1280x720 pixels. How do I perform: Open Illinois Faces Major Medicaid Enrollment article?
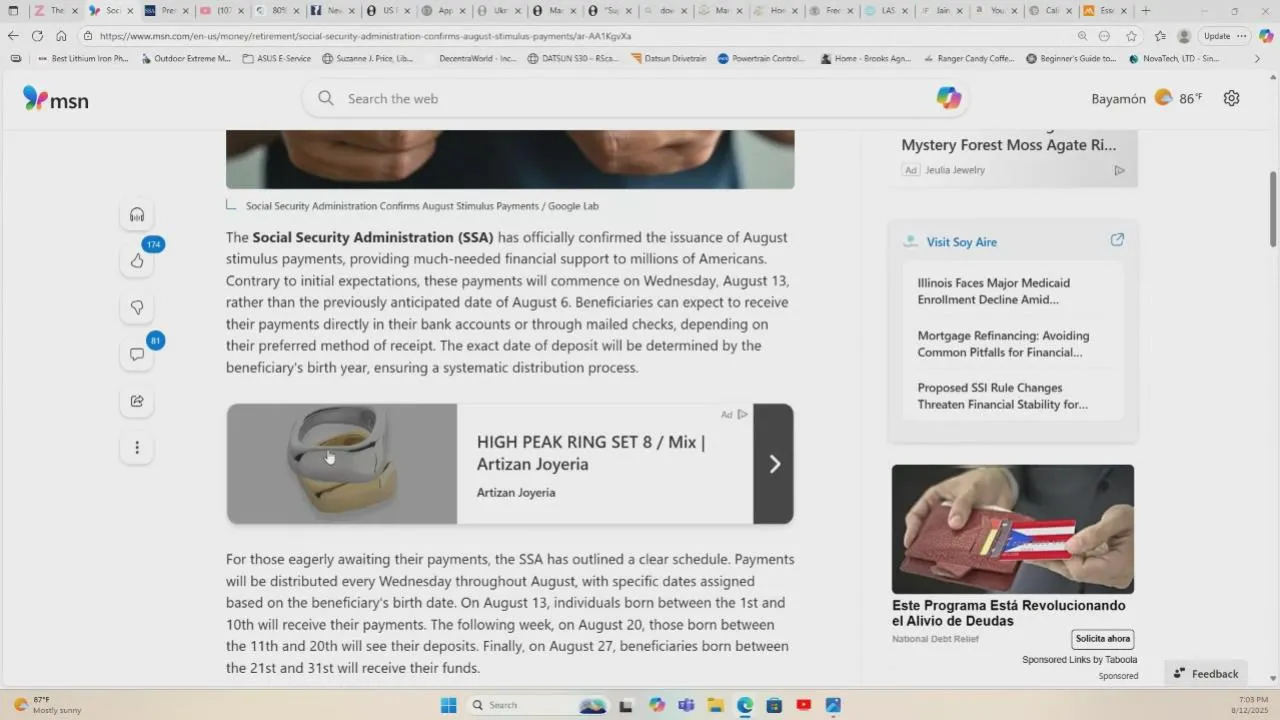994,291
